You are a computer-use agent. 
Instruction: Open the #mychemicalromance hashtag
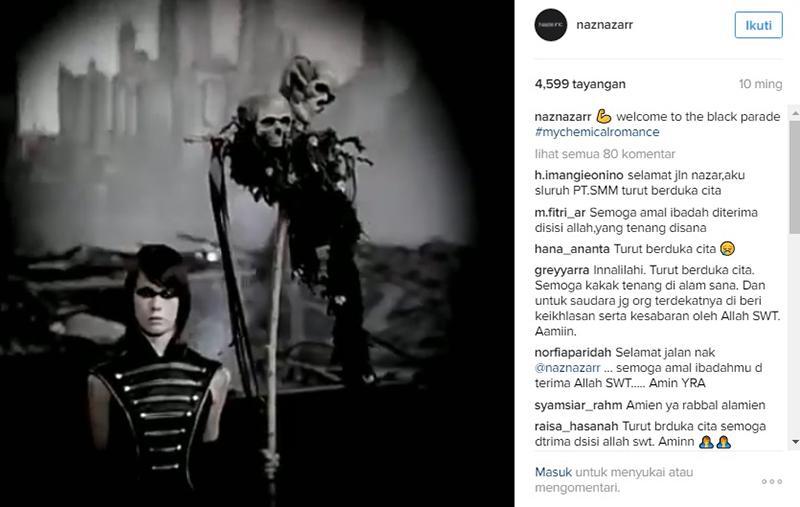pyautogui.click(x=597, y=132)
